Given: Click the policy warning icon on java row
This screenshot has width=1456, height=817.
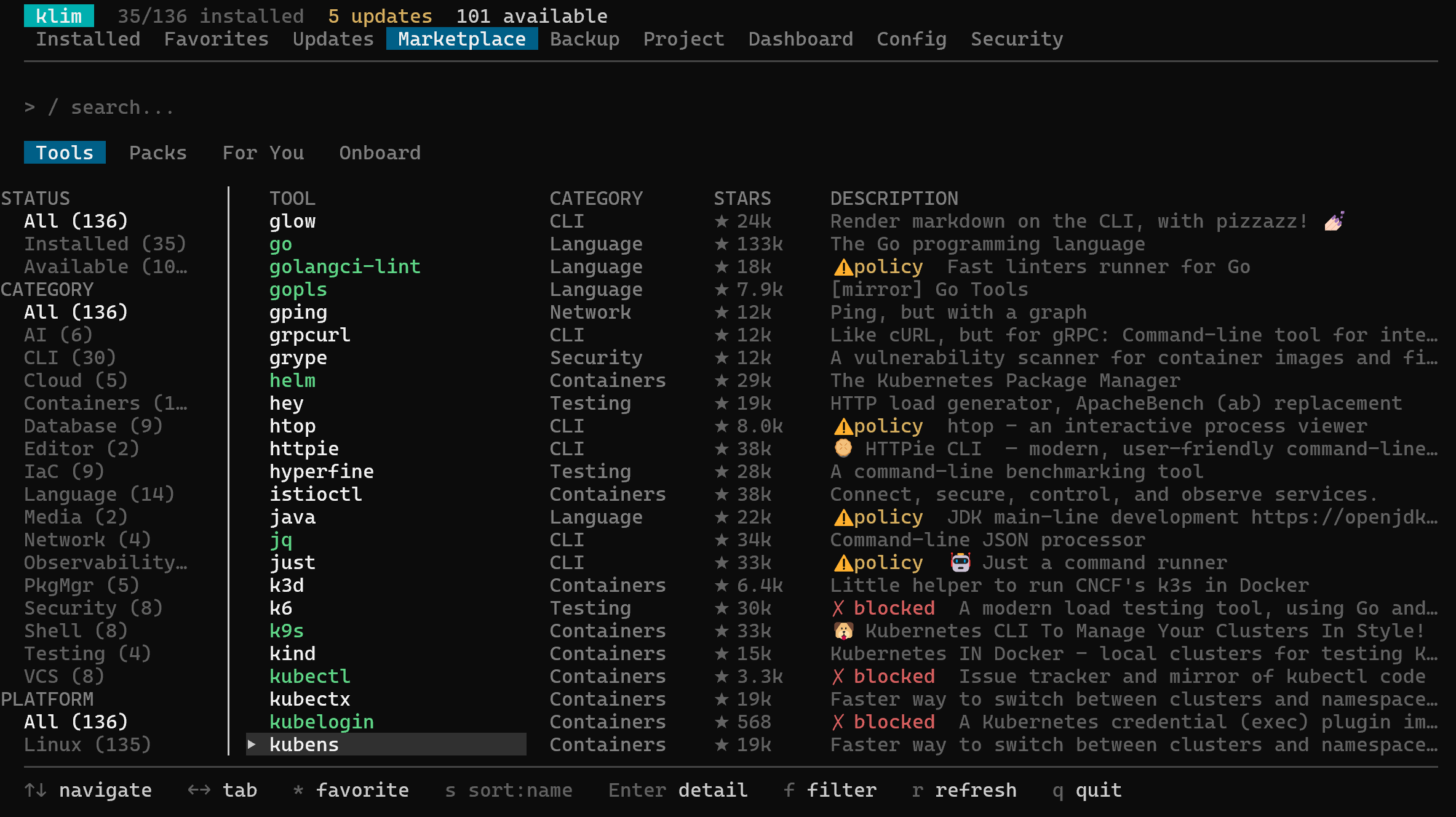Looking at the screenshot, I should (x=843, y=517).
